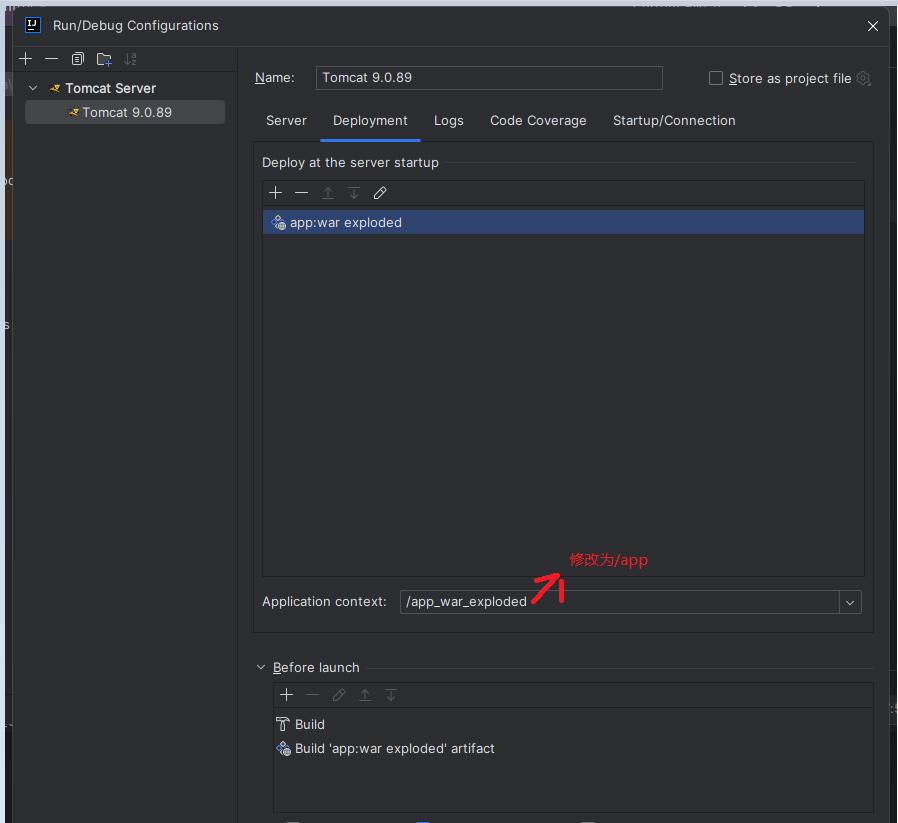Remove selected deployment artifact
Image resolution: width=898 pixels, height=823 pixels.
(302, 193)
